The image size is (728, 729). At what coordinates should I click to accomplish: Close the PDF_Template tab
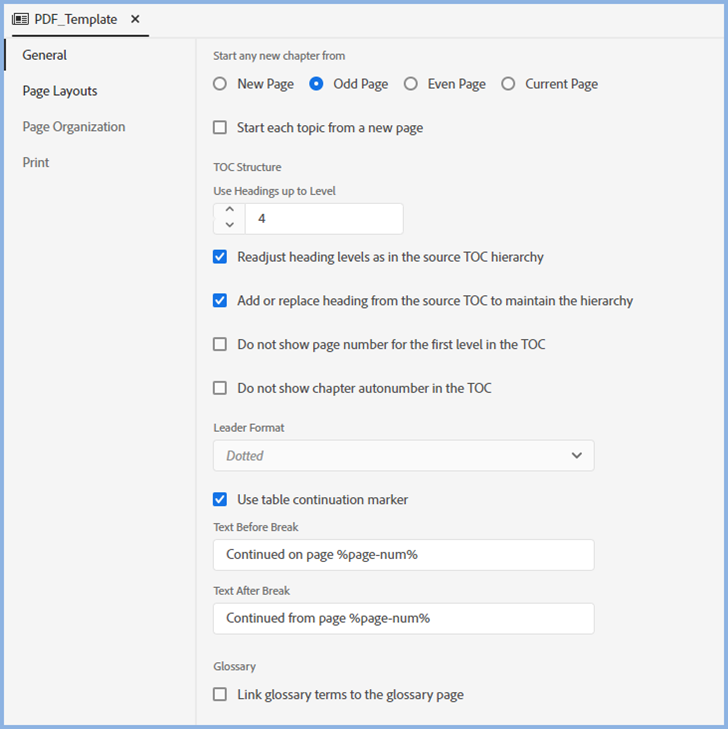pos(135,19)
